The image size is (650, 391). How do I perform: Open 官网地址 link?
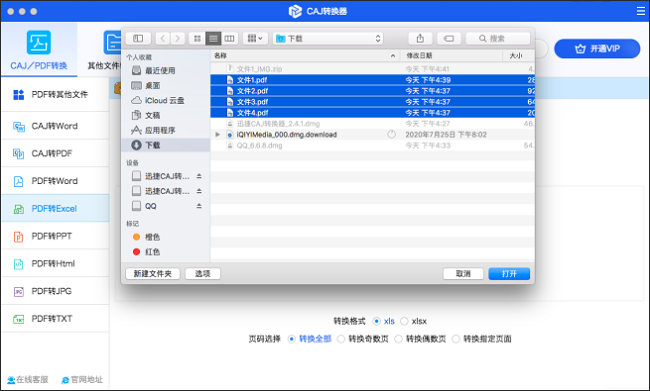(82, 379)
